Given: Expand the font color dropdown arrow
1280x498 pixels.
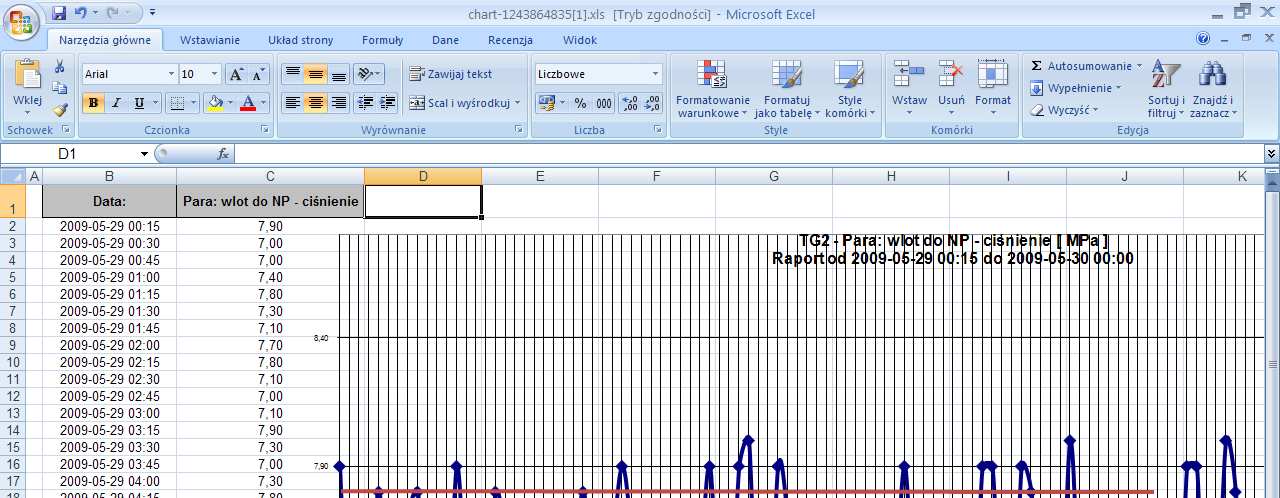Looking at the screenshot, I should [x=264, y=103].
